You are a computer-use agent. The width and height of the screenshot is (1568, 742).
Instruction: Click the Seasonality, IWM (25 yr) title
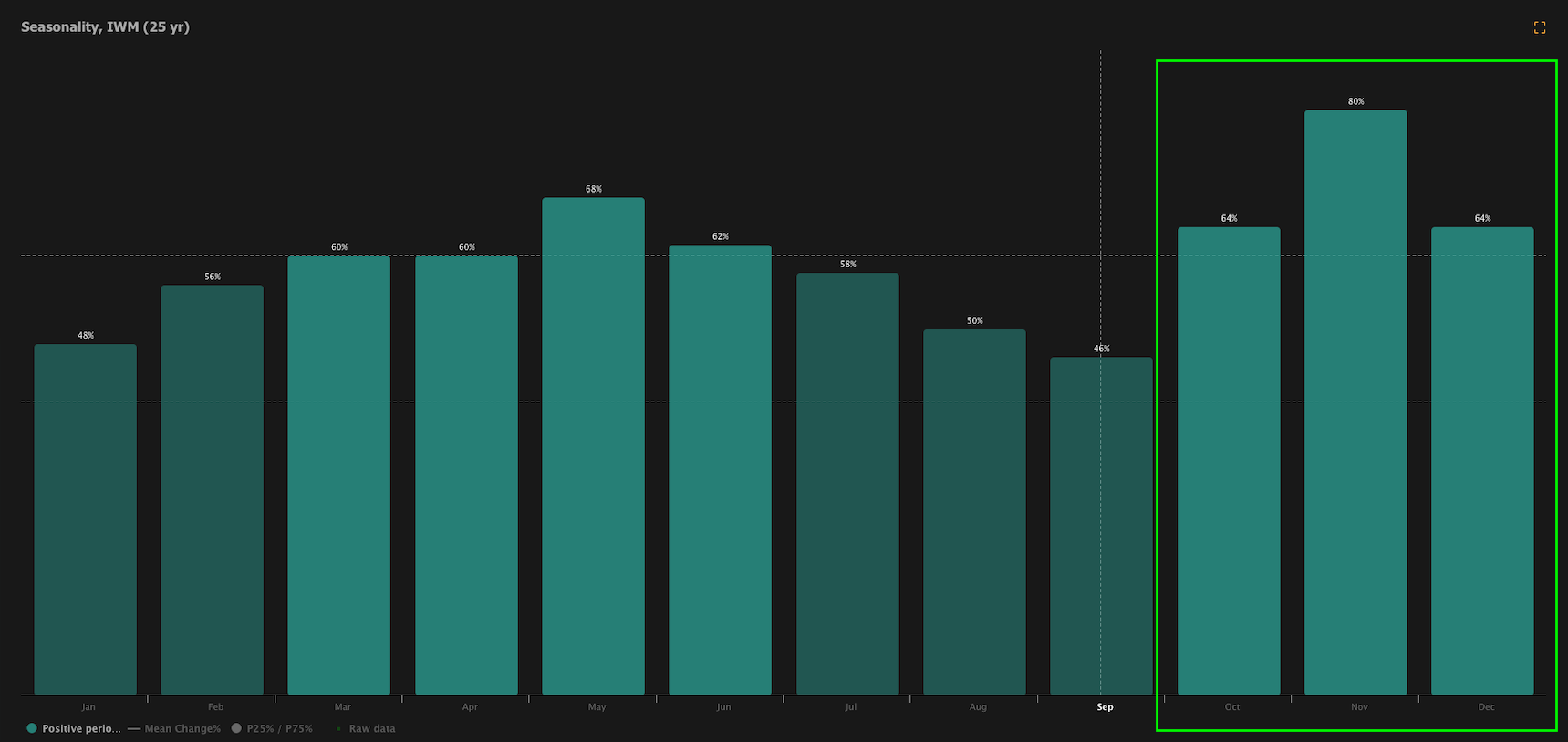coord(105,26)
